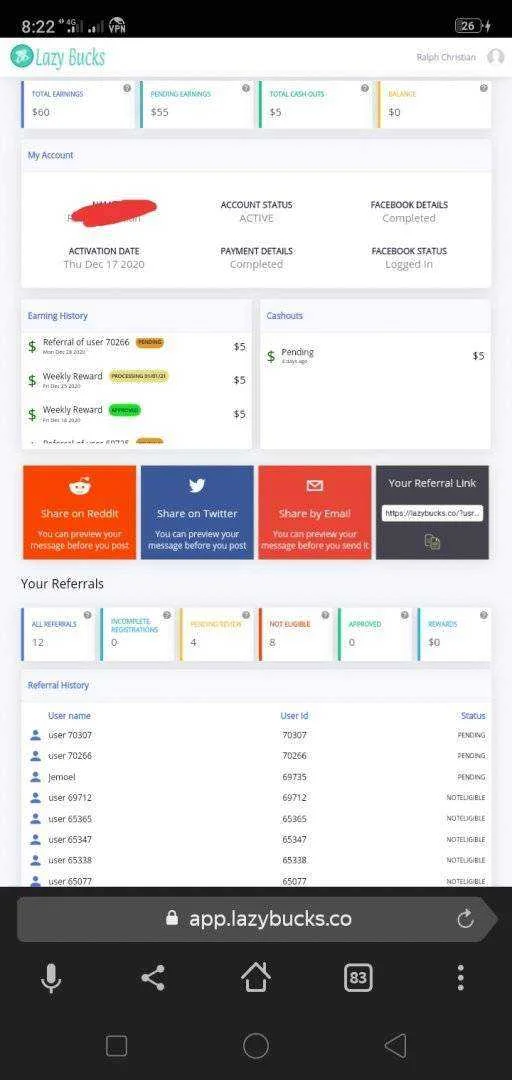Image resolution: width=512 pixels, height=1080 pixels.
Task: Select row "user 69712" in Referral History
Action: tap(256, 798)
